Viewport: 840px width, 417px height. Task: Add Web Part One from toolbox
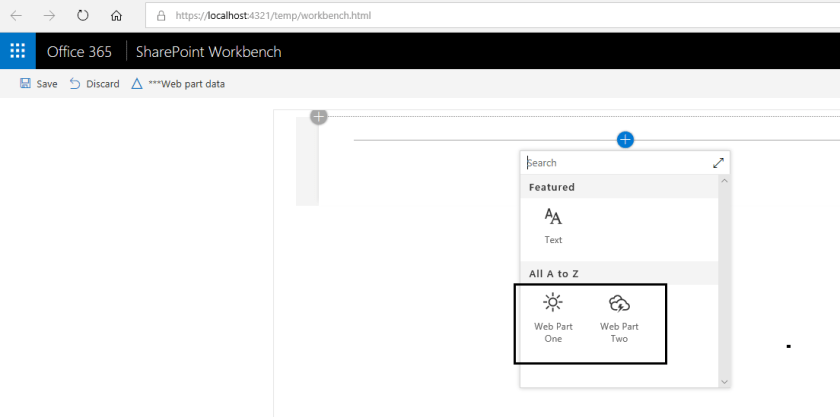click(x=553, y=318)
